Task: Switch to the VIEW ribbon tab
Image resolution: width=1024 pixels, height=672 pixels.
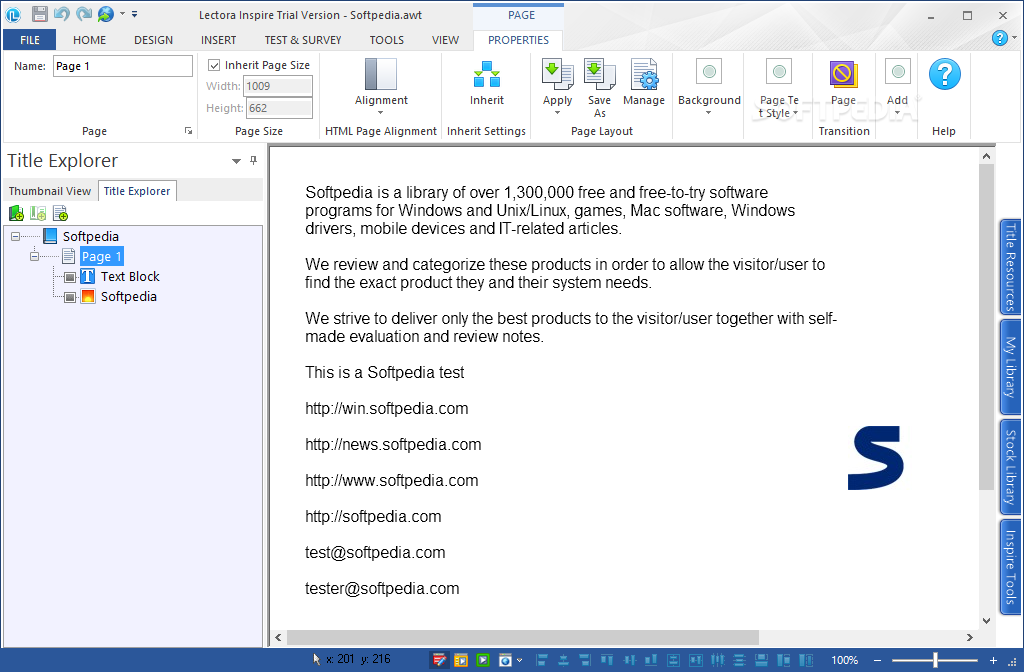Action: pyautogui.click(x=445, y=40)
